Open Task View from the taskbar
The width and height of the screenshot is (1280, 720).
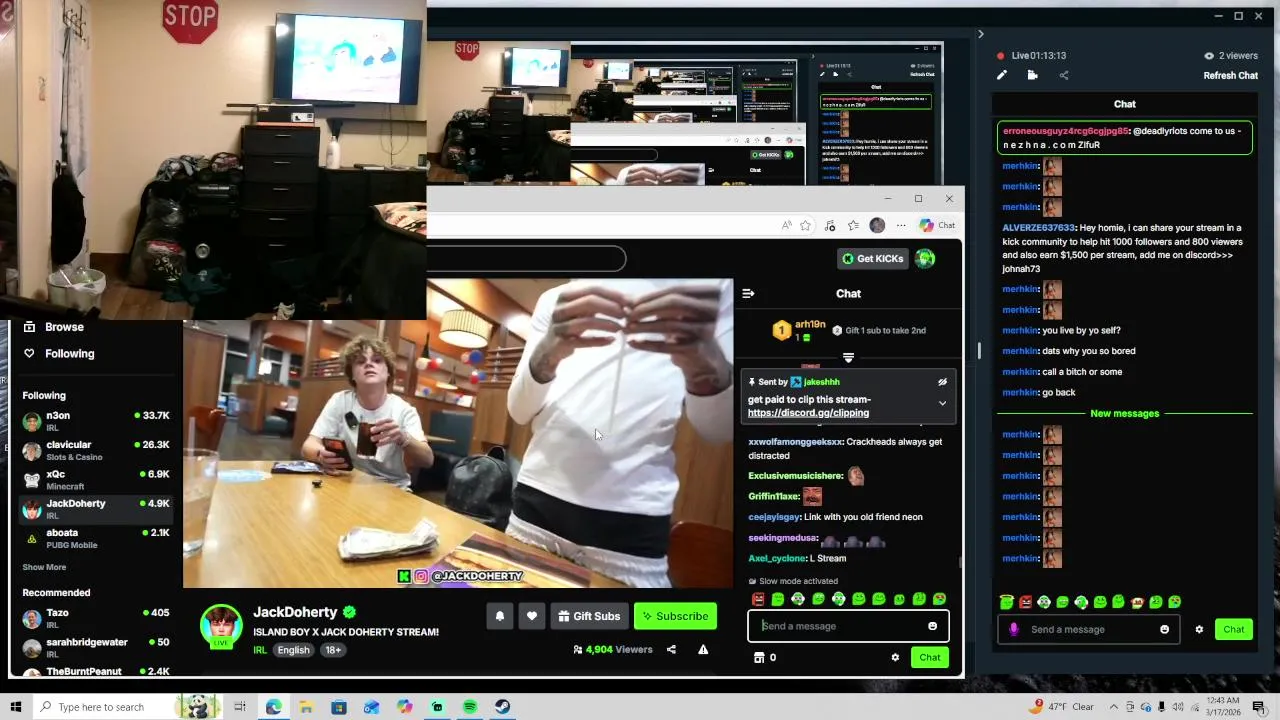tap(240, 707)
